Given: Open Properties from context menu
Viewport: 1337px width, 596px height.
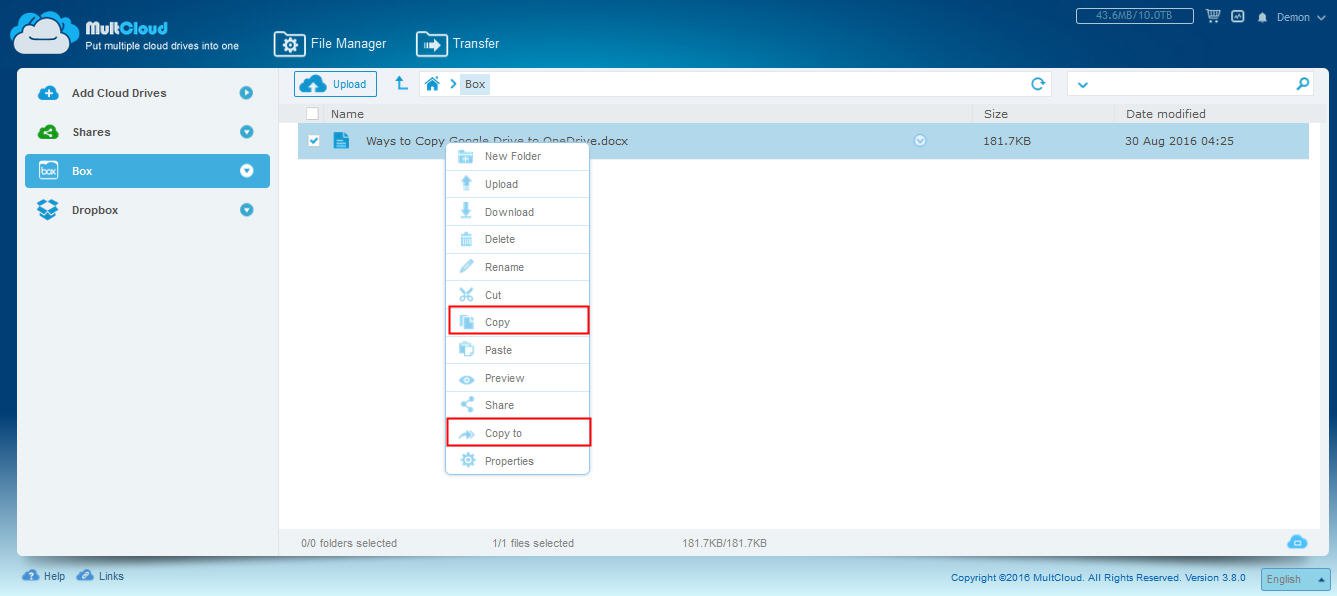Looking at the screenshot, I should pyautogui.click(x=517, y=461).
